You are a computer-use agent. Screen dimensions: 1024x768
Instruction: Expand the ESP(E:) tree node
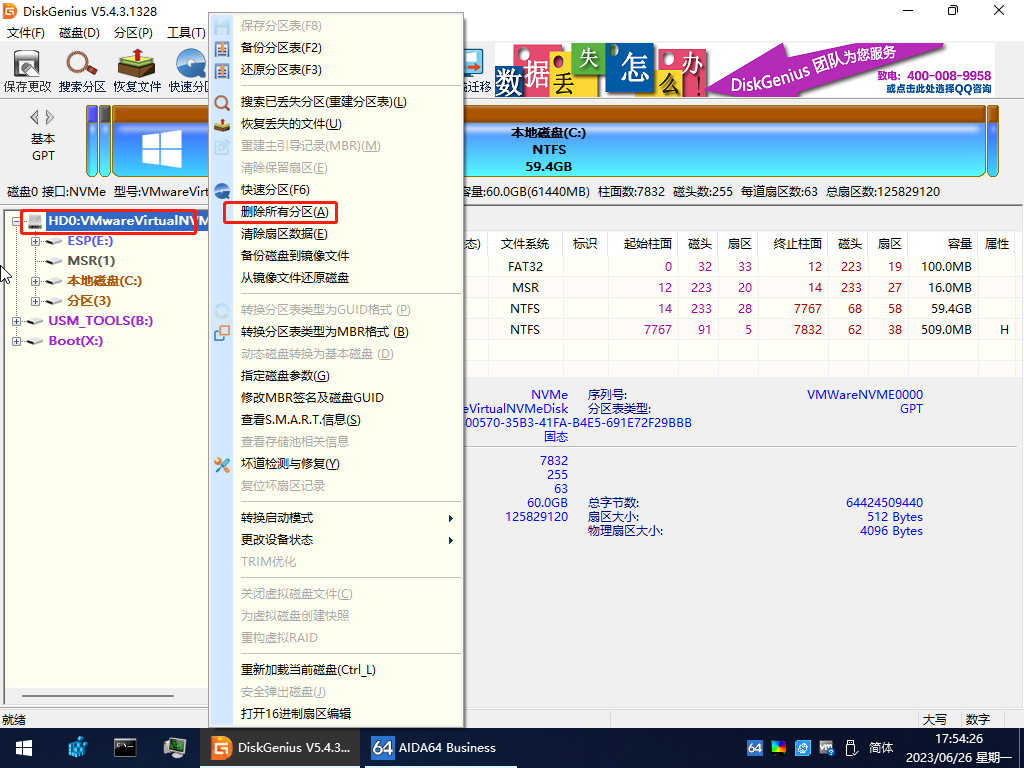pyautogui.click(x=35, y=242)
